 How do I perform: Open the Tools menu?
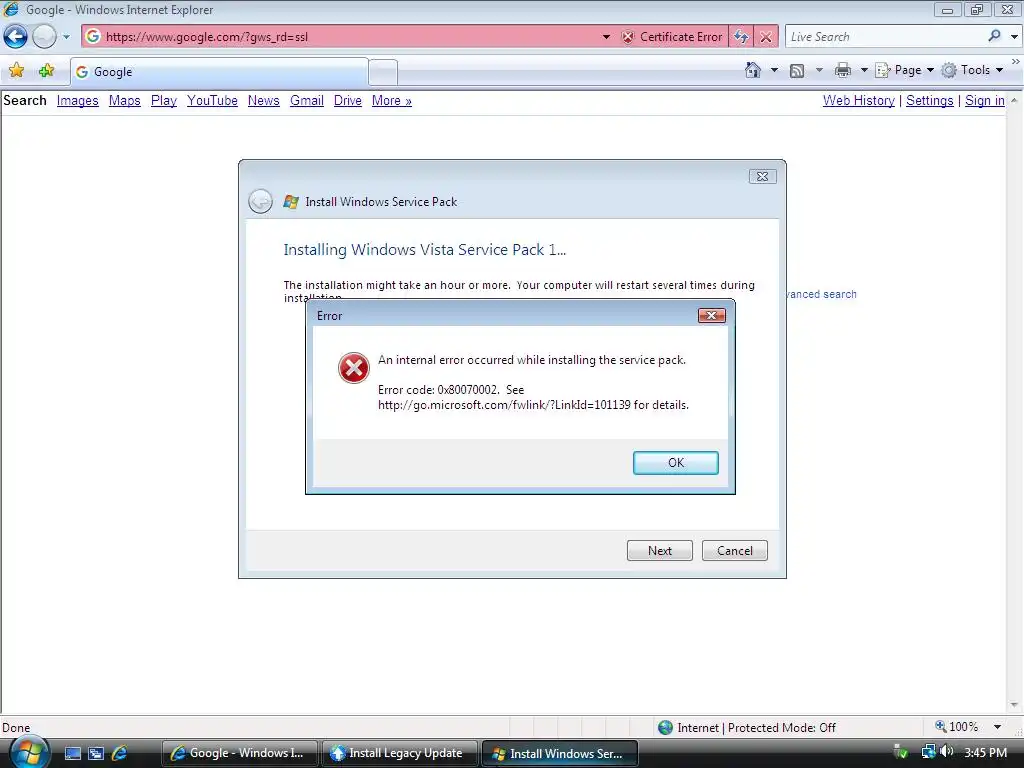click(972, 70)
